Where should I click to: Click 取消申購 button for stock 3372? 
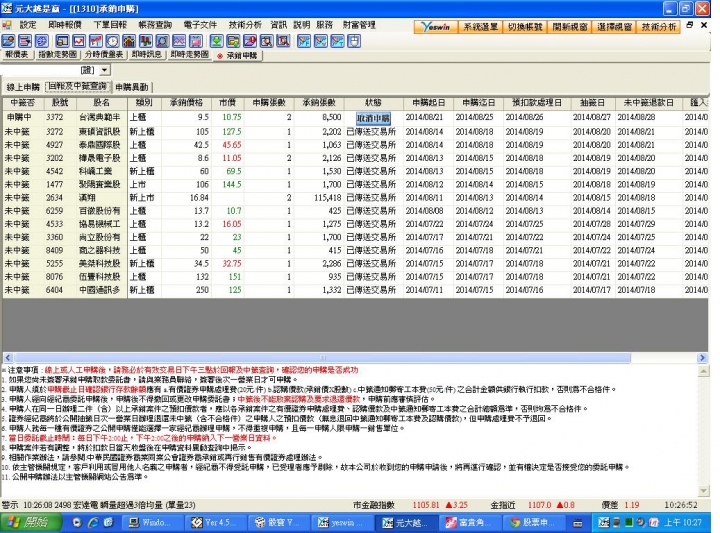click(373, 118)
